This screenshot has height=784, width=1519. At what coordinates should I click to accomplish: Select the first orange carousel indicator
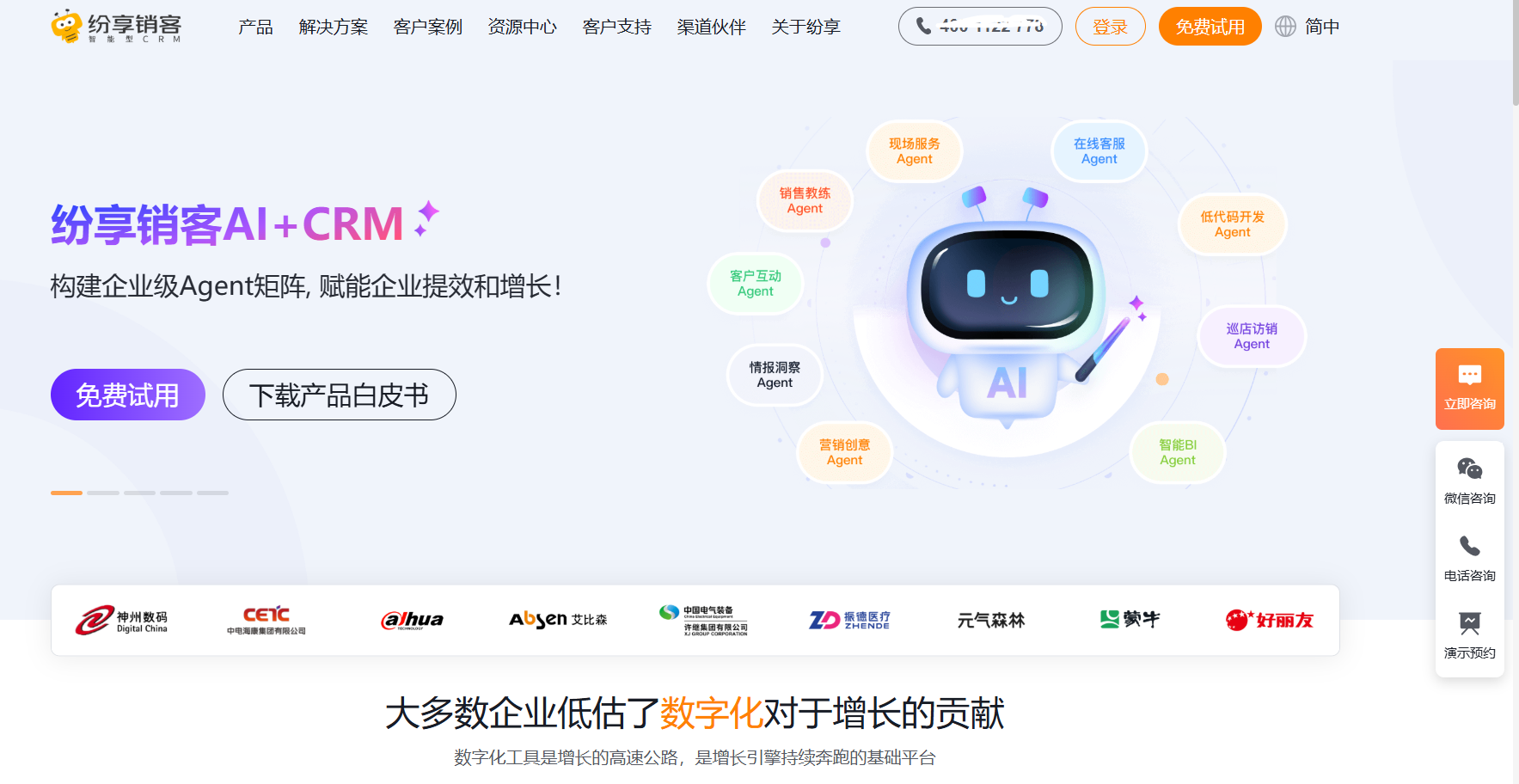pos(66,493)
